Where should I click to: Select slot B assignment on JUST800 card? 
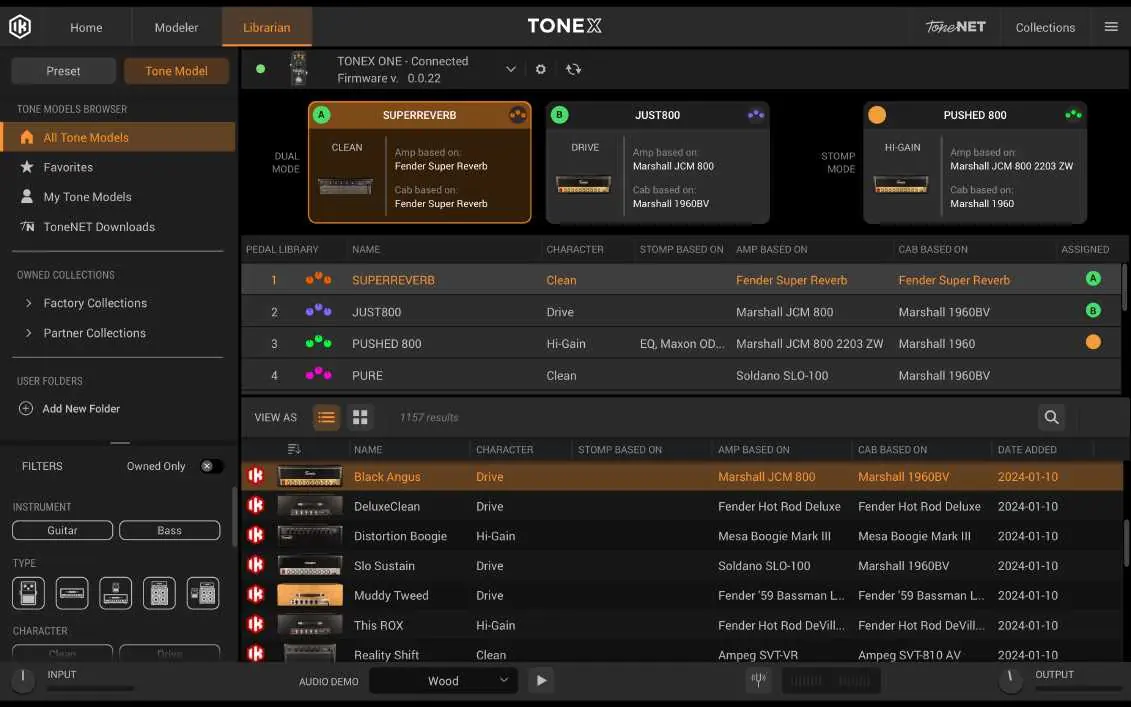[x=559, y=115]
